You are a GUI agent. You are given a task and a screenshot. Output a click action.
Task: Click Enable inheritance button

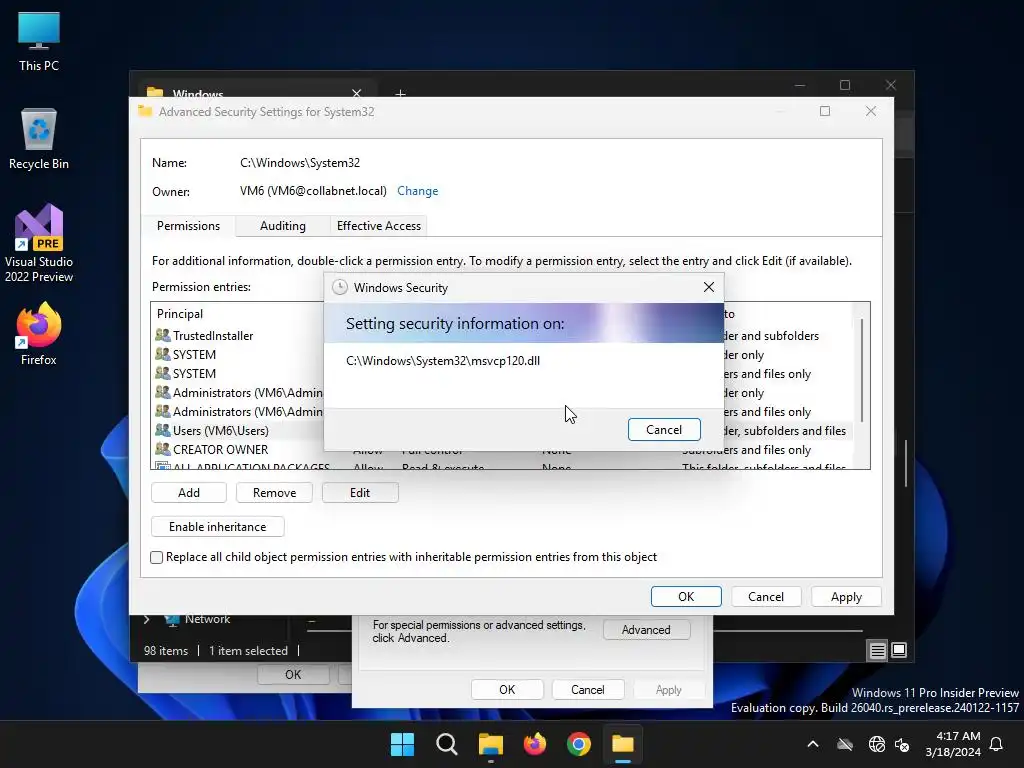[217, 527]
